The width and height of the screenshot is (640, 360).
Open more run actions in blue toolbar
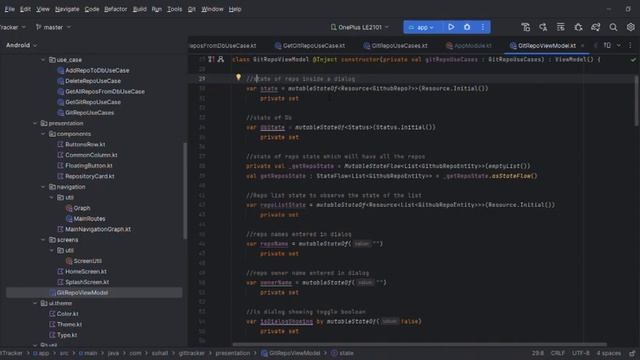(483, 27)
